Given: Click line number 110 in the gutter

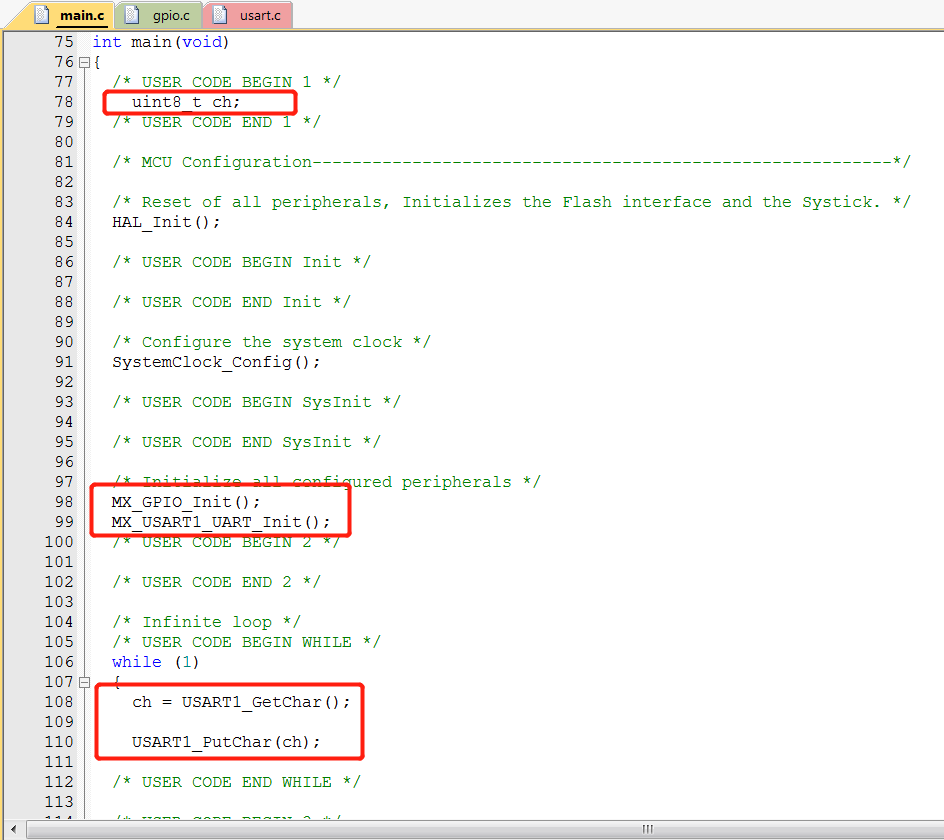Looking at the screenshot, I should coord(59,742).
